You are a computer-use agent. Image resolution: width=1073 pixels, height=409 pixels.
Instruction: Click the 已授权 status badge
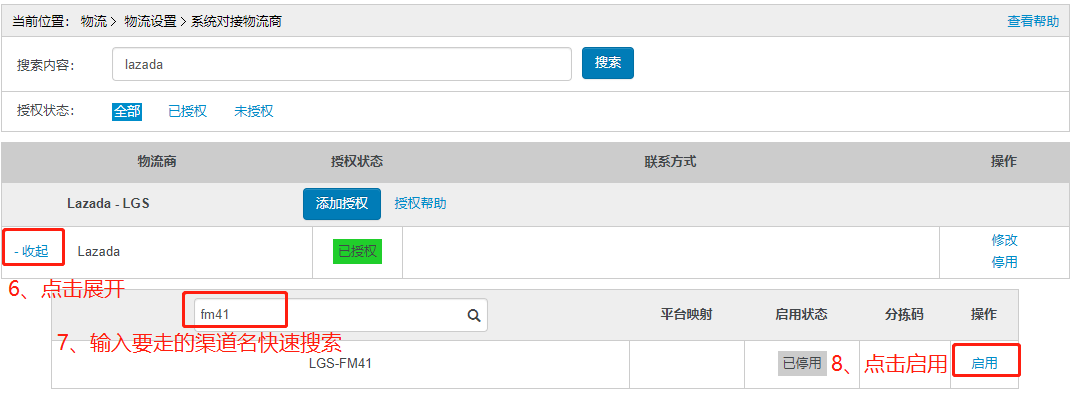pyautogui.click(x=357, y=251)
